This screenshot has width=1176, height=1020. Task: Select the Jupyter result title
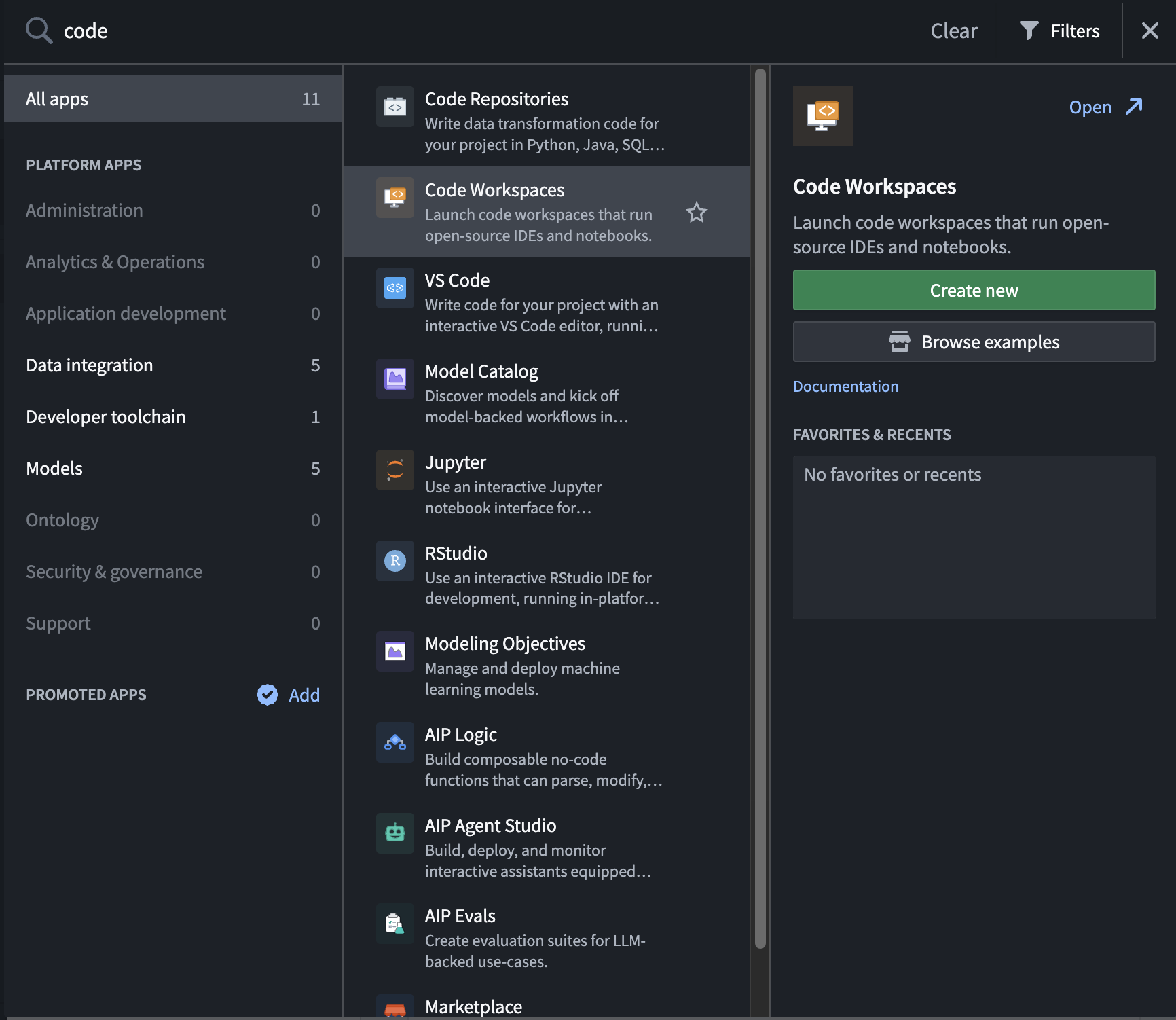456,462
